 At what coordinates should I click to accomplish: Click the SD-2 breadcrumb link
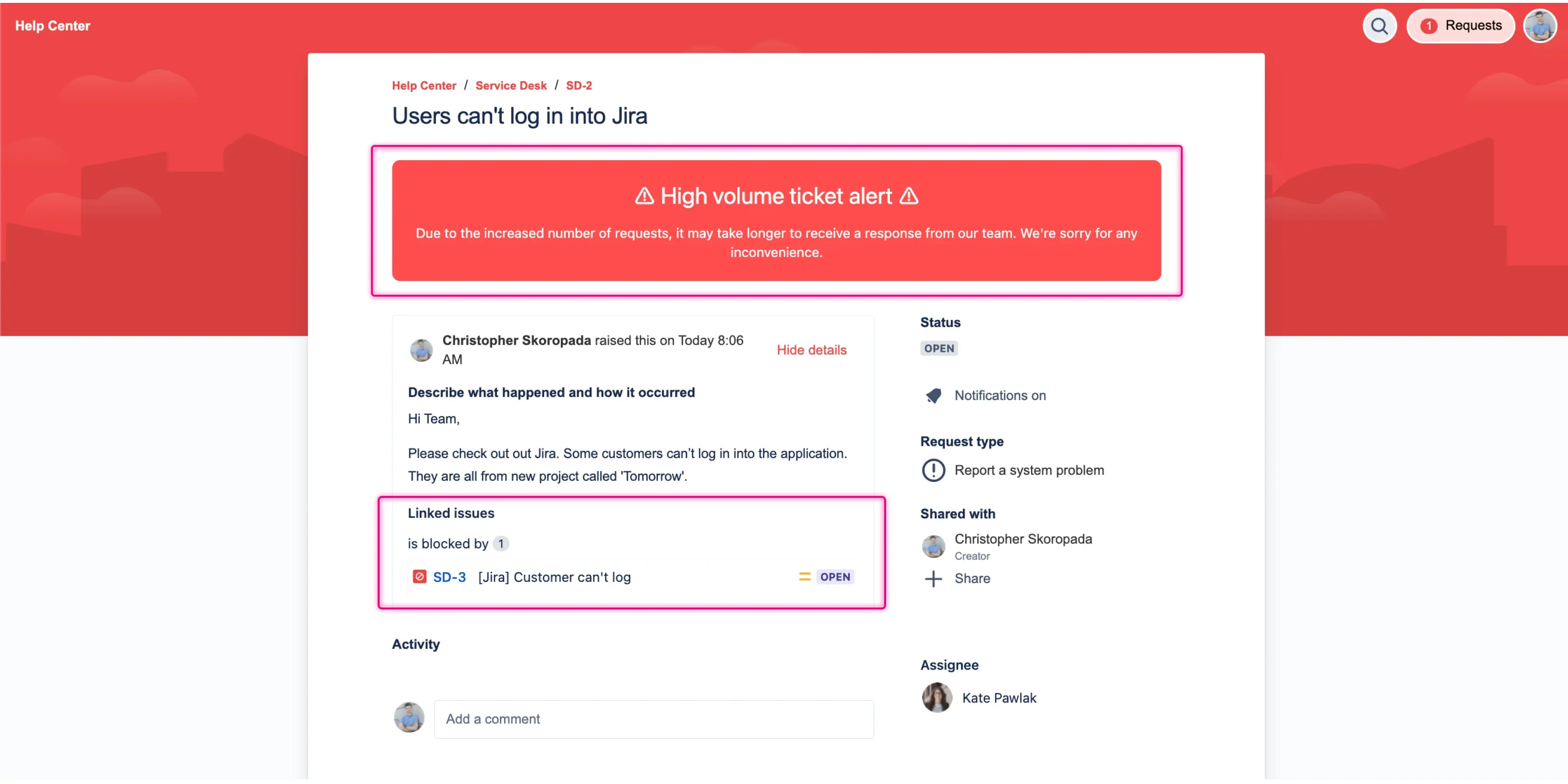(578, 86)
